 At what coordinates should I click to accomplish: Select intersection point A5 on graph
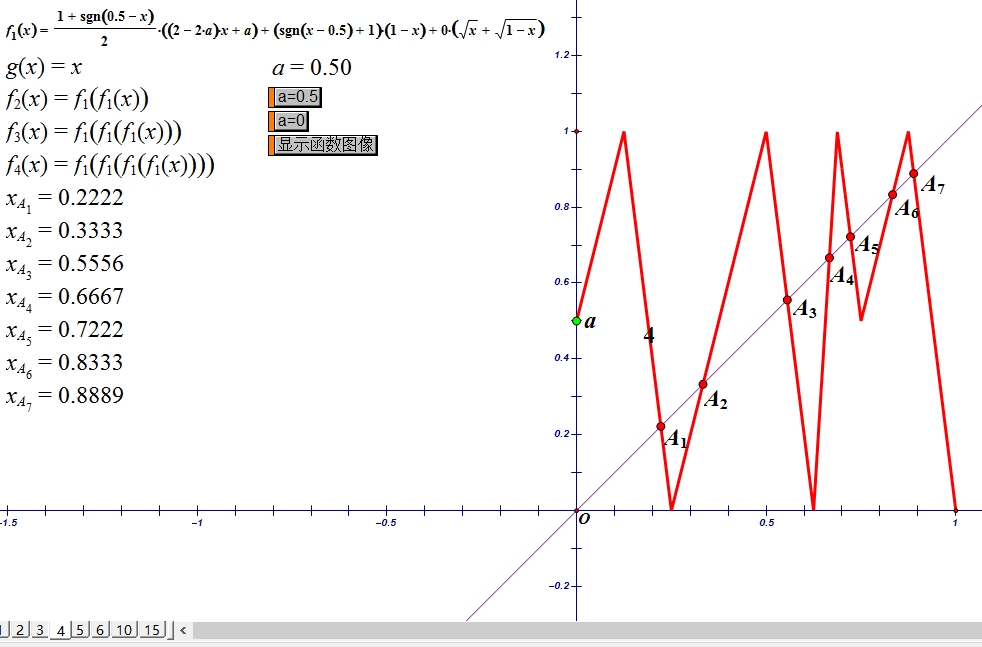click(850, 237)
